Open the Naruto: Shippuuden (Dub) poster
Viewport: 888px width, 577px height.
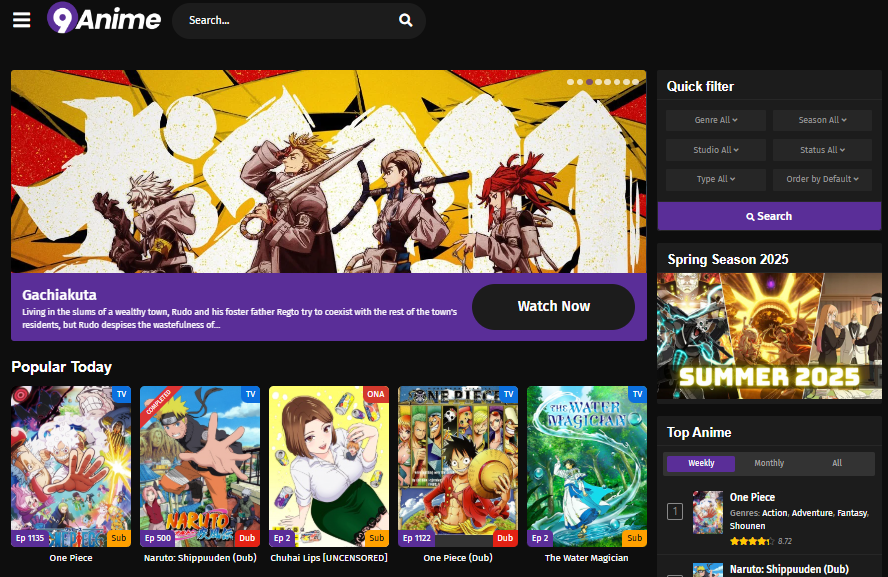coord(200,466)
